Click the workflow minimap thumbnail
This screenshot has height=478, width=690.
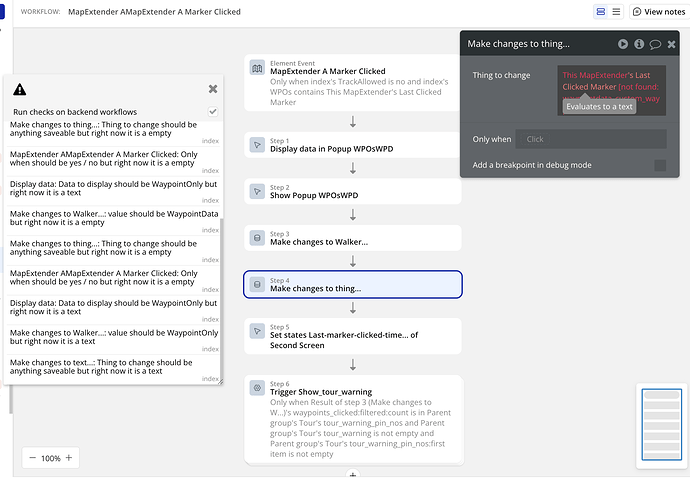pos(661,425)
